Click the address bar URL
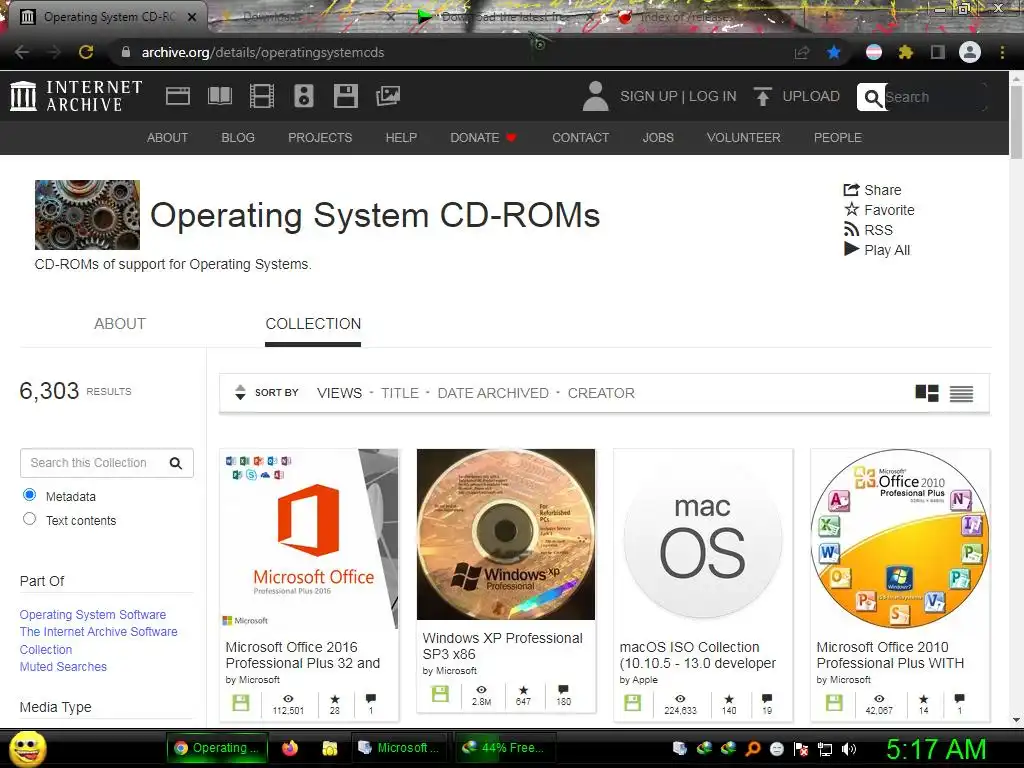The width and height of the screenshot is (1024, 768). (263, 52)
